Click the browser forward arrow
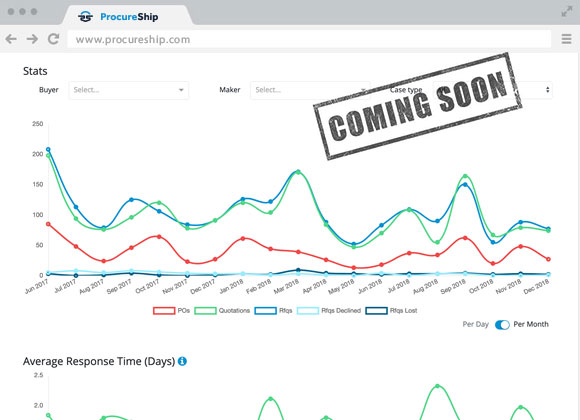The height and width of the screenshot is (420, 580). 32,39
